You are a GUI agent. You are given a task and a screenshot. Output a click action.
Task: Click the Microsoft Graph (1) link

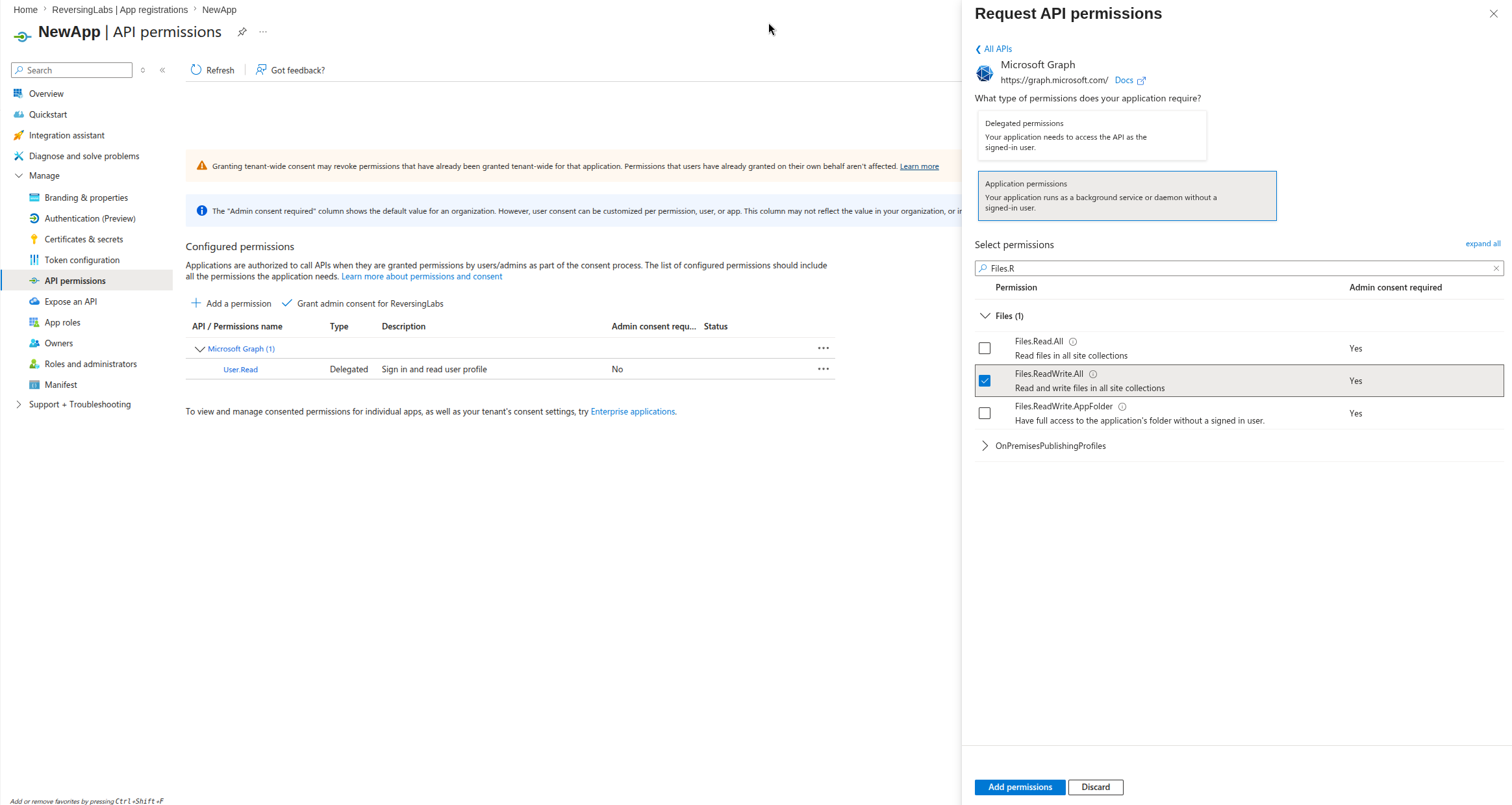pyautogui.click(x=241, y=349)
